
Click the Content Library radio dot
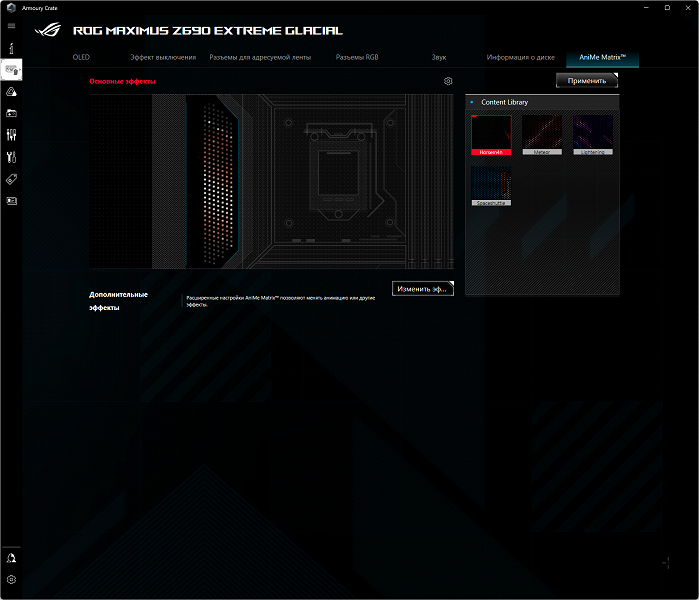pos(472,102)
